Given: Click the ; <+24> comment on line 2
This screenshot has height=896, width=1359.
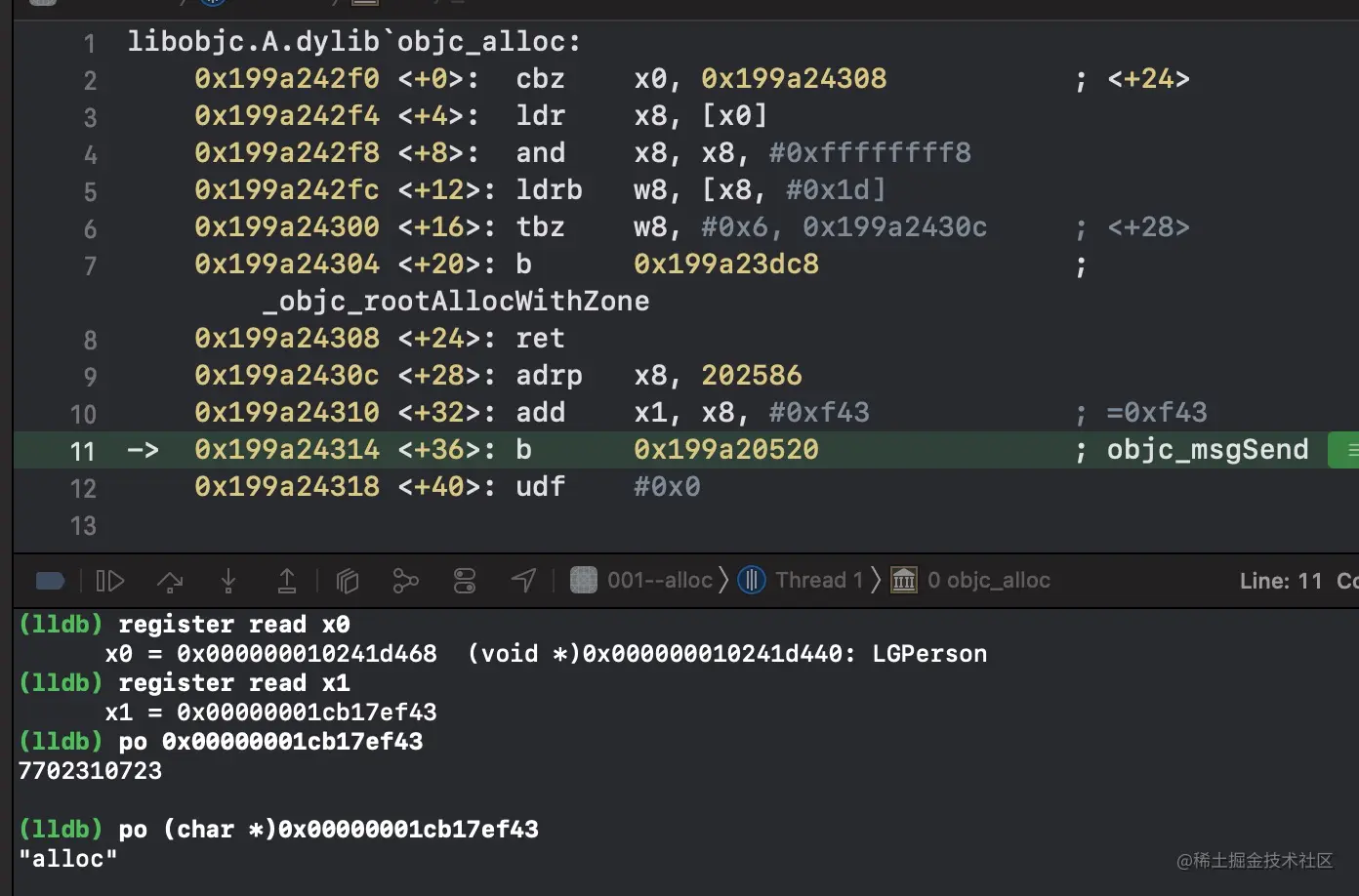Looking at the screenshot, I should click(x=1132, y=79).
